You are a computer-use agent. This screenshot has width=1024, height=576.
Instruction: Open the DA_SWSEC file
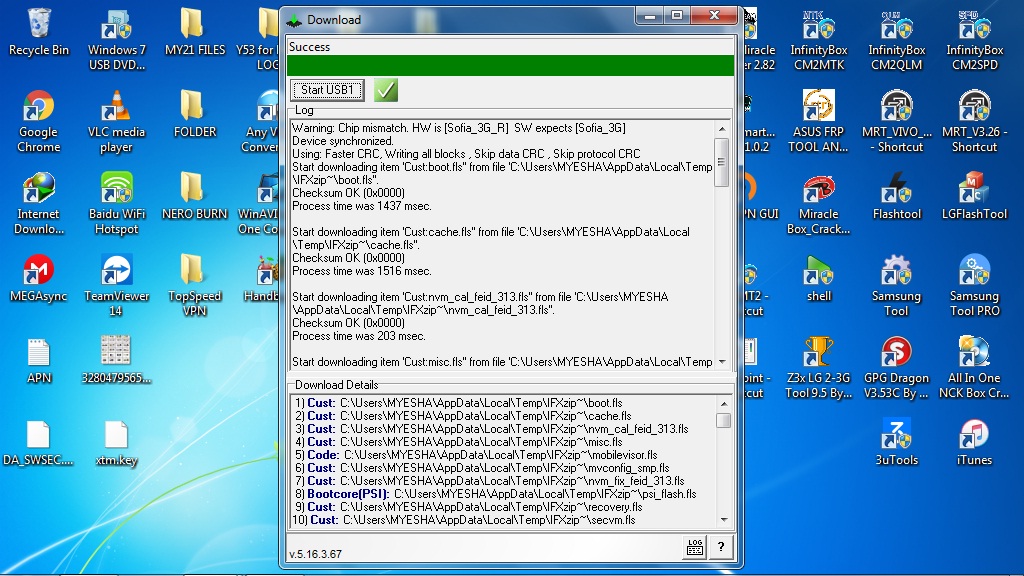pyautogui.click(x=39, y=443)
